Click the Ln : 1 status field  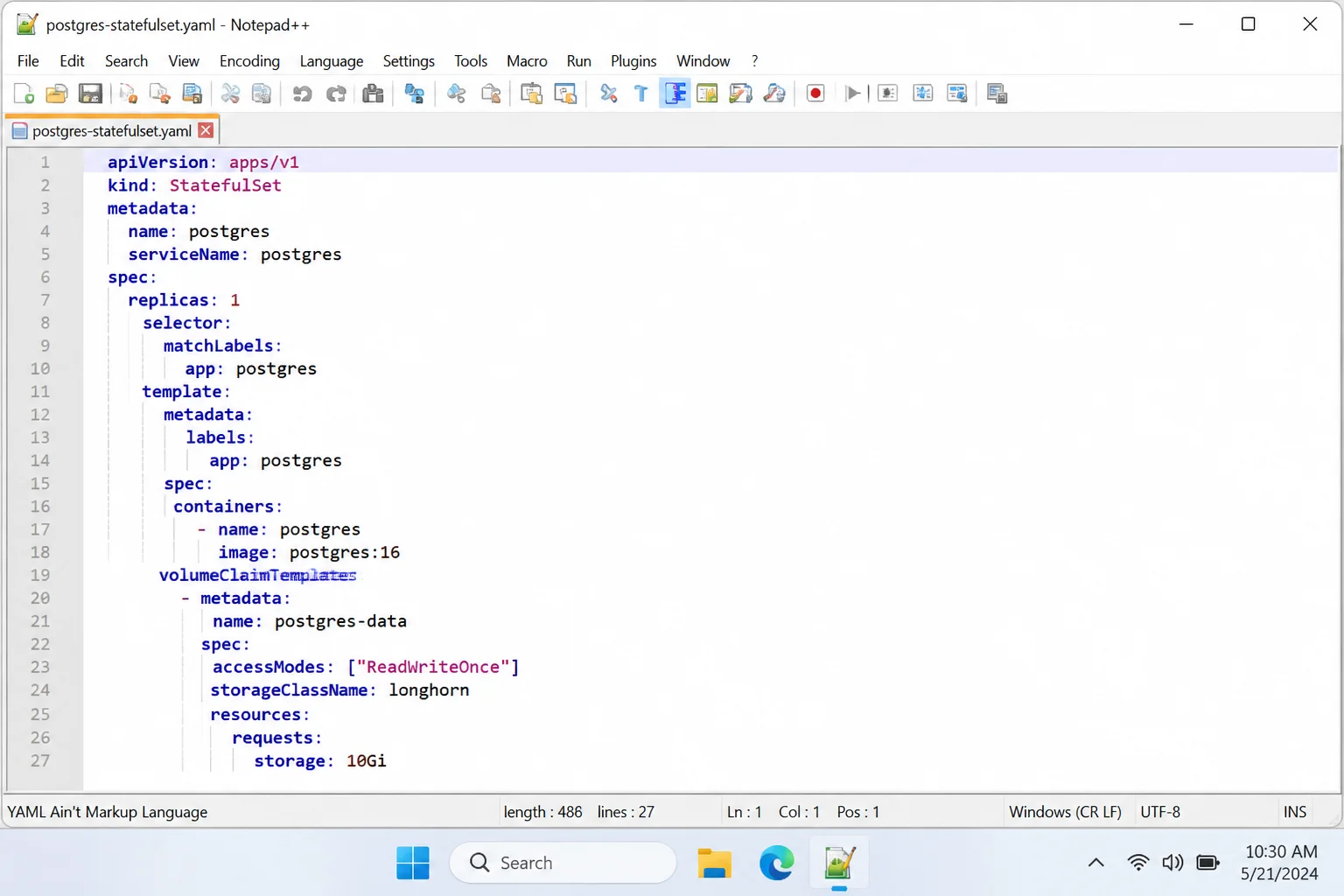coord(745,812)
